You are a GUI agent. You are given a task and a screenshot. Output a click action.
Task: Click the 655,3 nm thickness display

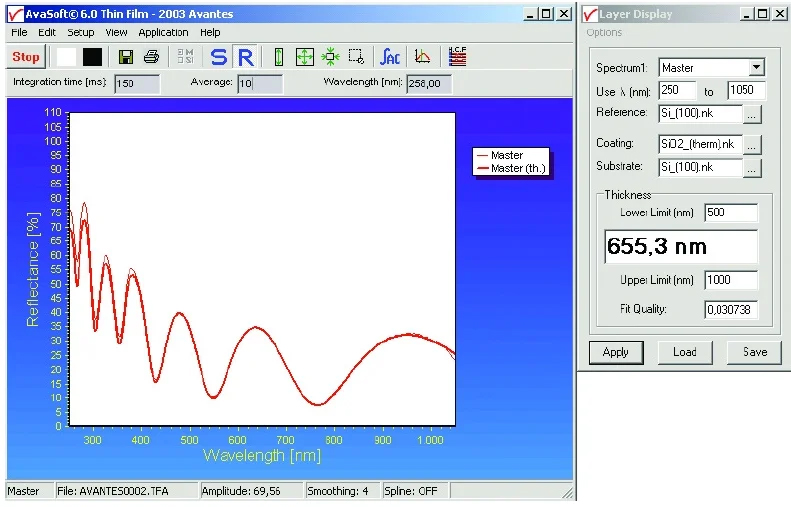(681, 247)
